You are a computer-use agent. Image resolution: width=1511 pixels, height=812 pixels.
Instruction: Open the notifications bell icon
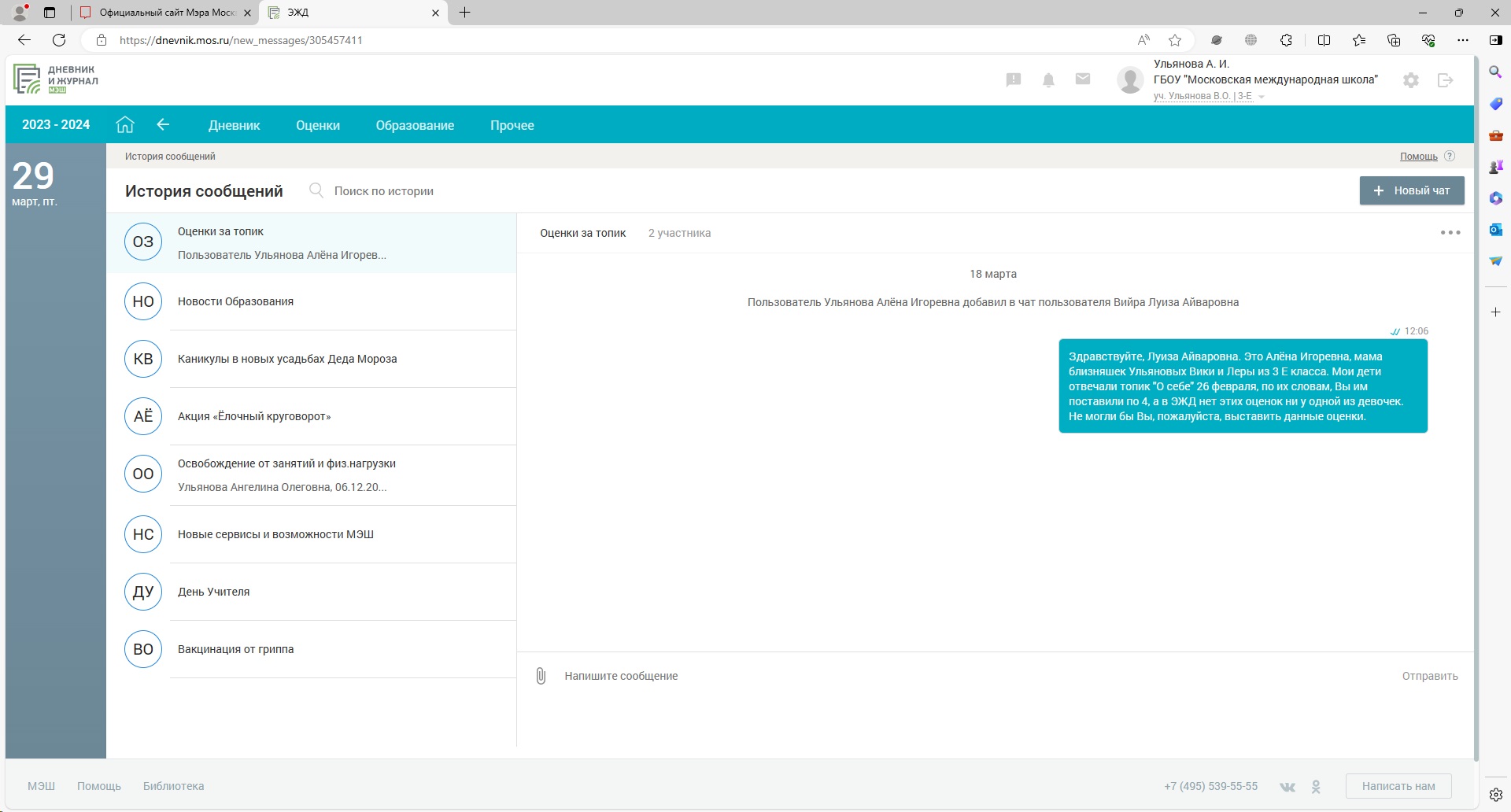1048,80
